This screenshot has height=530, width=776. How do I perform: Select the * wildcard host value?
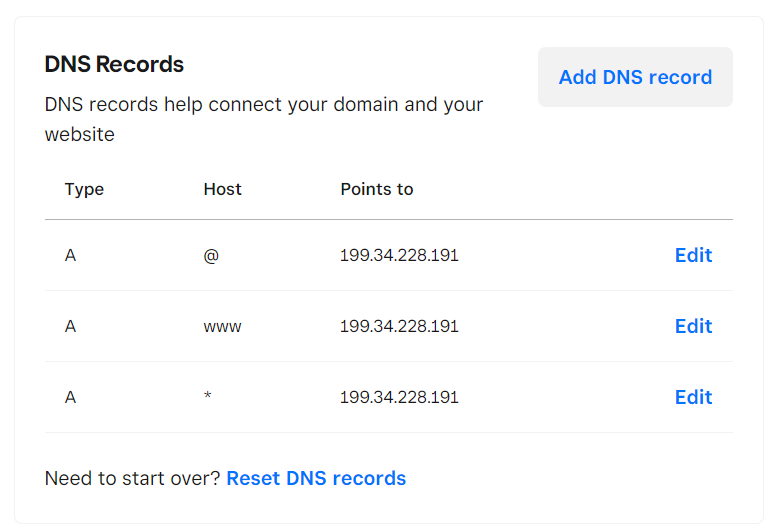click(208, 398)
